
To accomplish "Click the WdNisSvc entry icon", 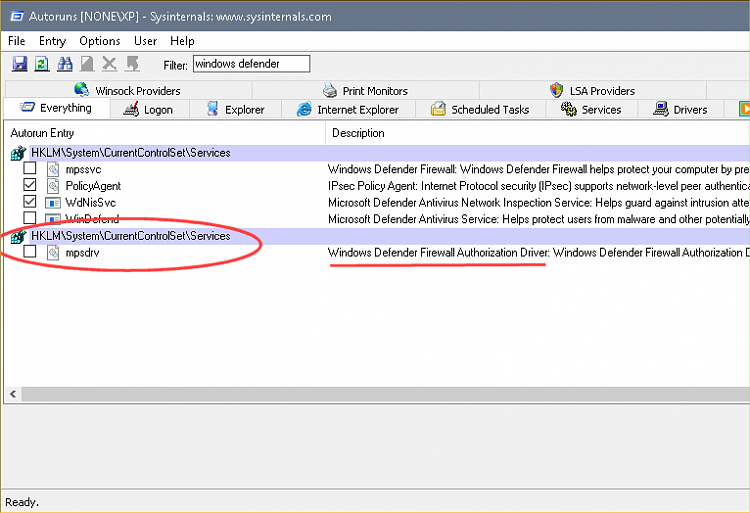I will click(53, 203).
